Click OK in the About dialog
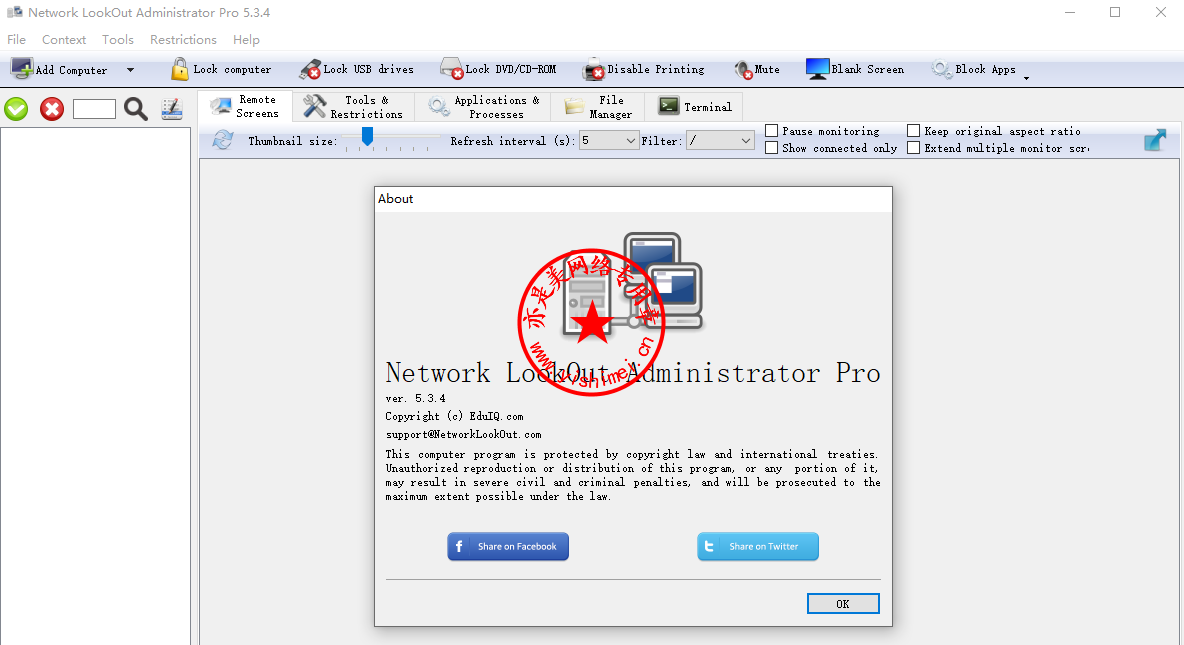Image resolution: width=1184 pixels, height=645 pixels. click(x=843, y=603)
